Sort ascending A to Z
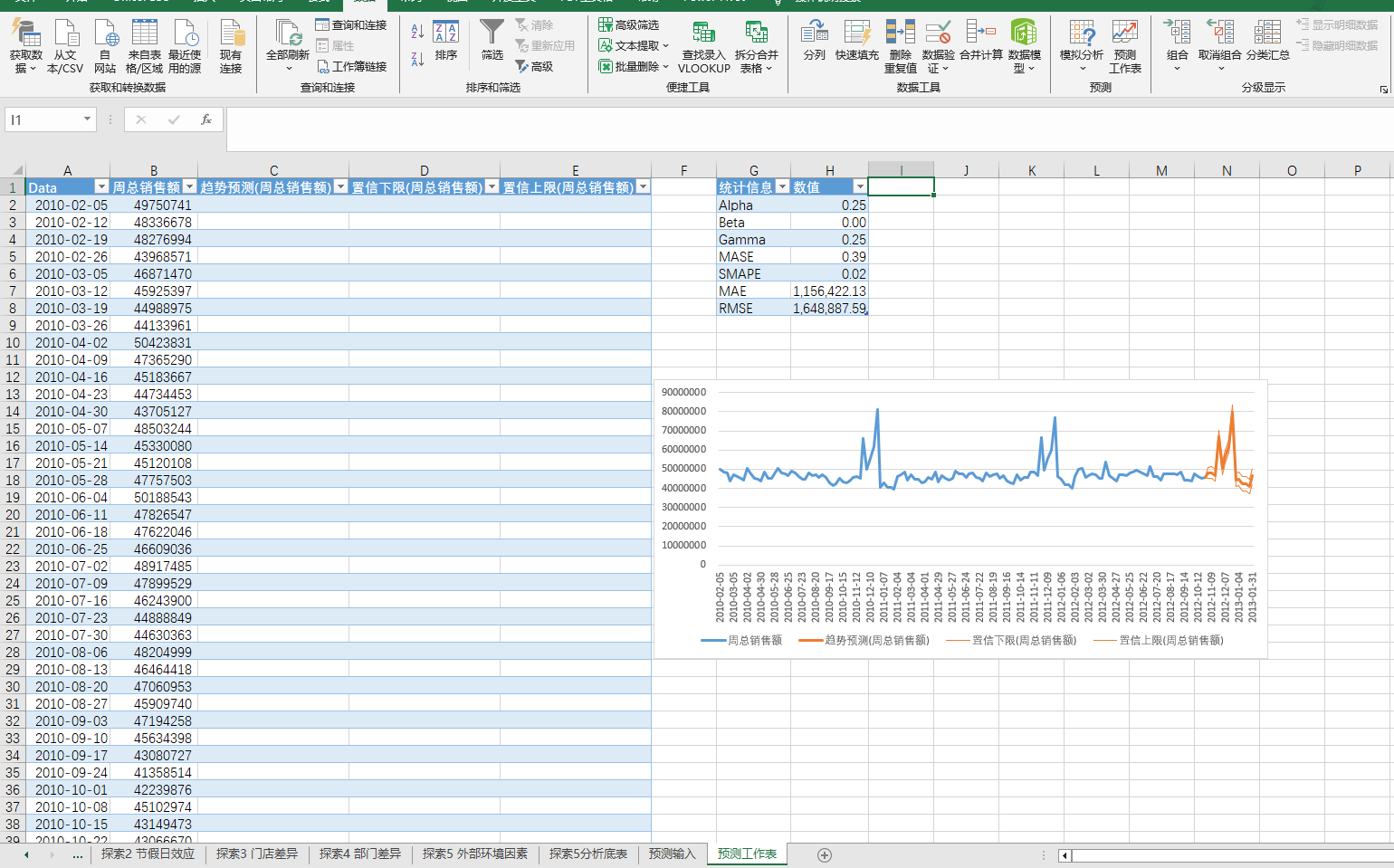This screenshot has height=868, width=1394. pyautogui.click(x=417, y=32)
